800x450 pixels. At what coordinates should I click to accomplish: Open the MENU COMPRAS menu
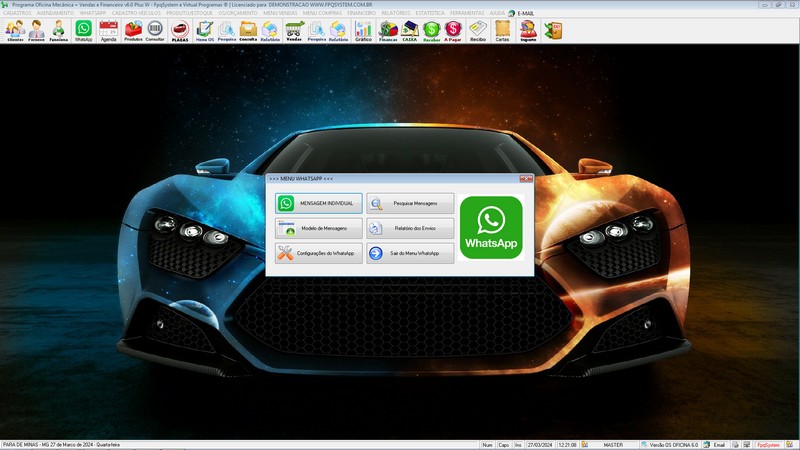click(322, 13)
